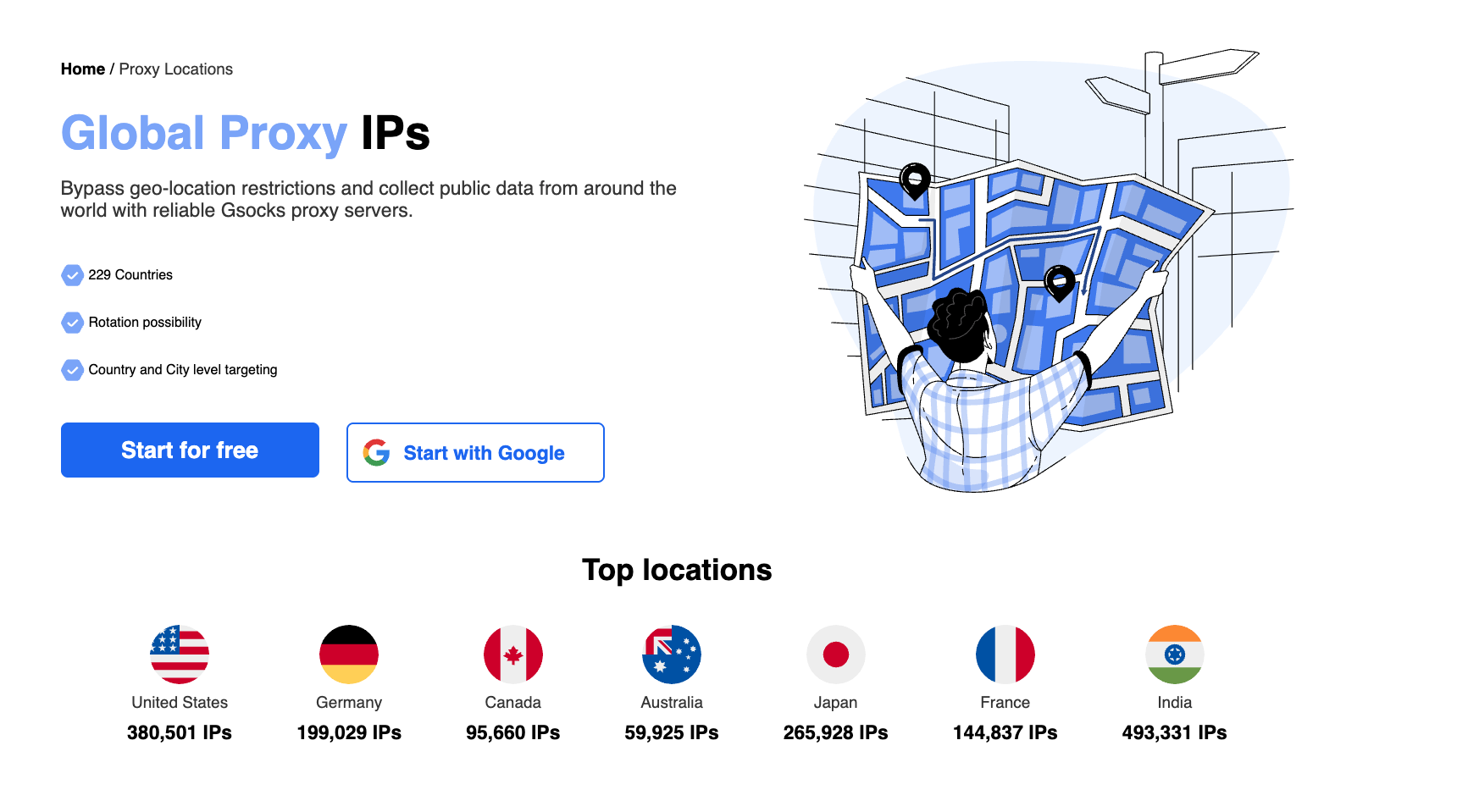
Task: Select the India flag icon
Action: [1175, 655]
